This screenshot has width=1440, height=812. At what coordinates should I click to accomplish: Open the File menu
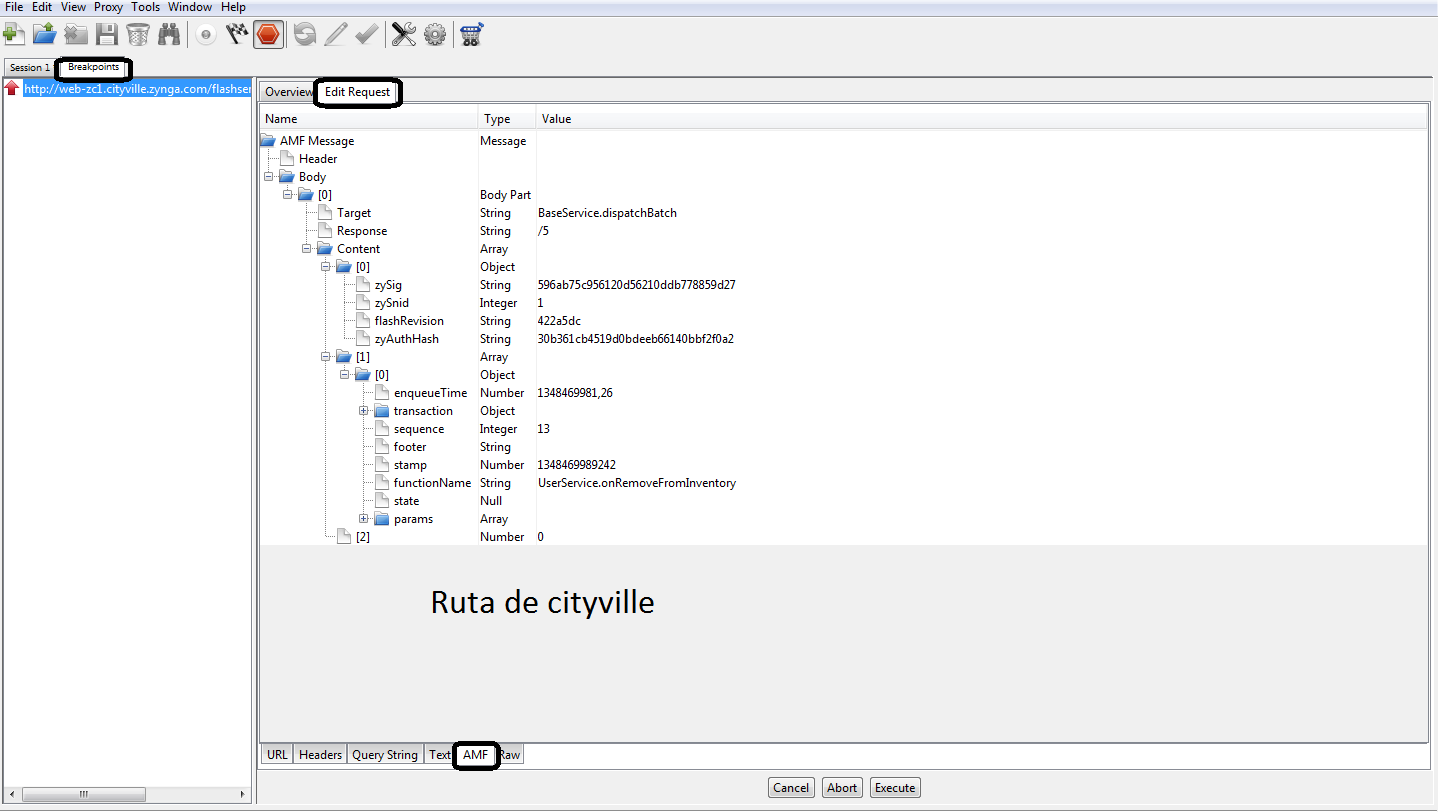15,7
